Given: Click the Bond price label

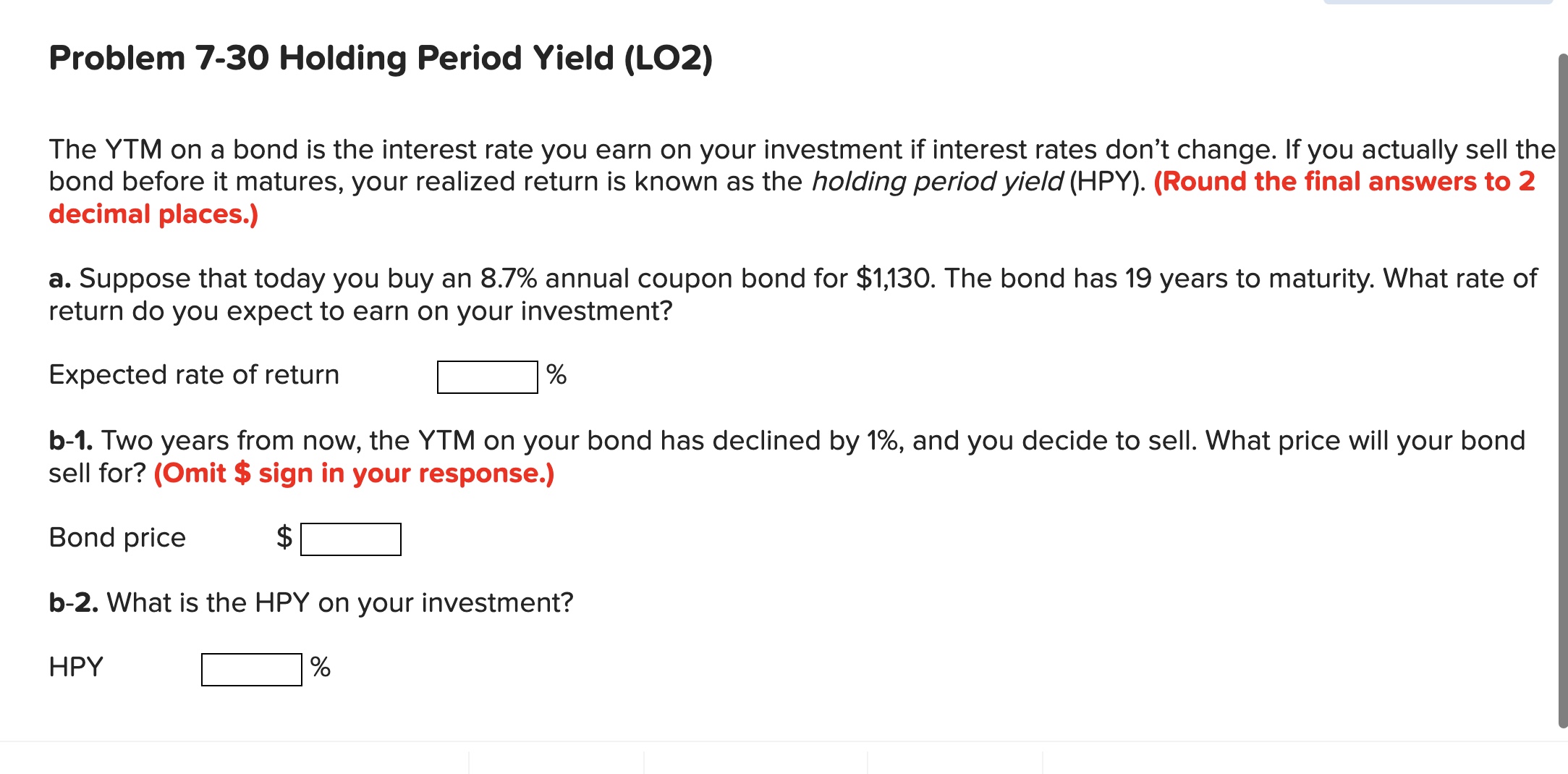Looking at the screenshot, I should [118, 537].
